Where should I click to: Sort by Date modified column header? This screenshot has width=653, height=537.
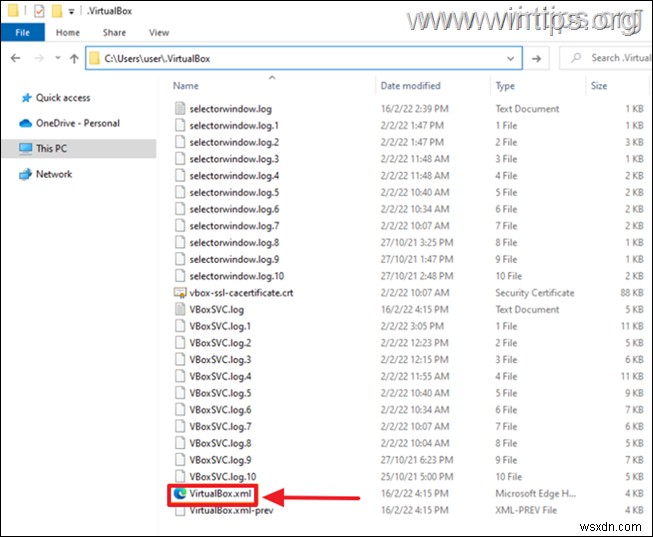tap(410, 86)
